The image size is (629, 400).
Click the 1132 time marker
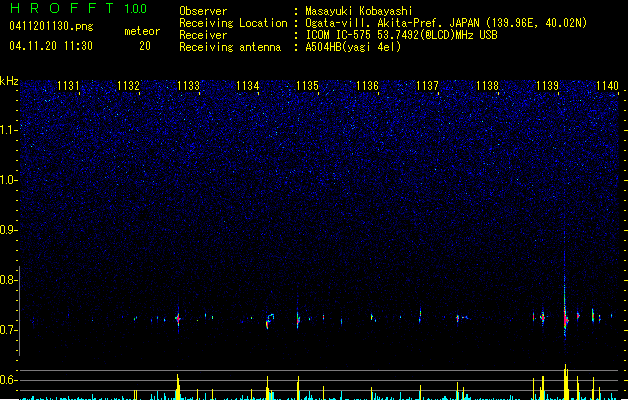[128, 86]
